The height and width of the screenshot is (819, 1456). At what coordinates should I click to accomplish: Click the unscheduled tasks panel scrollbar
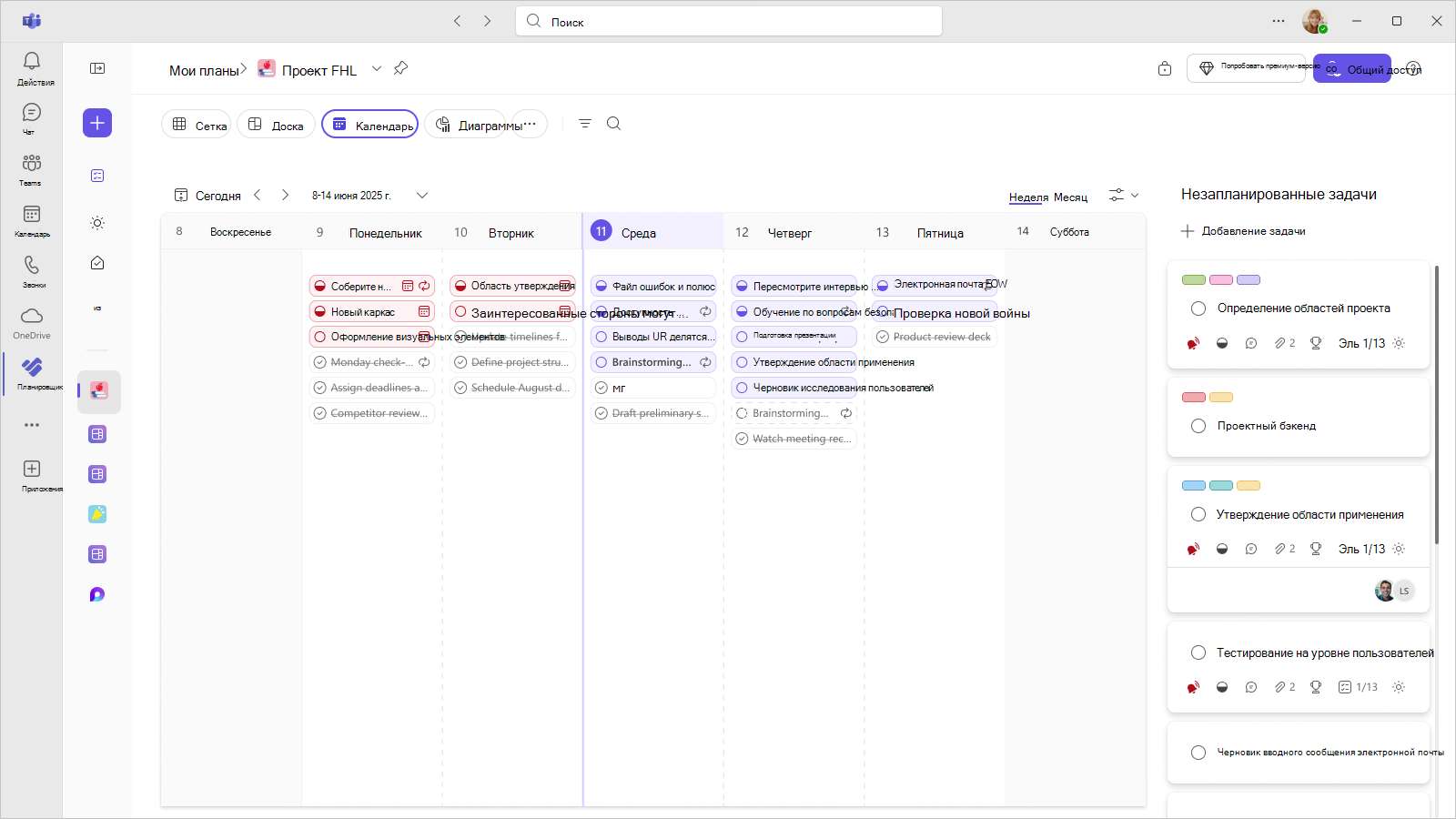click(x=1437, y=405)
